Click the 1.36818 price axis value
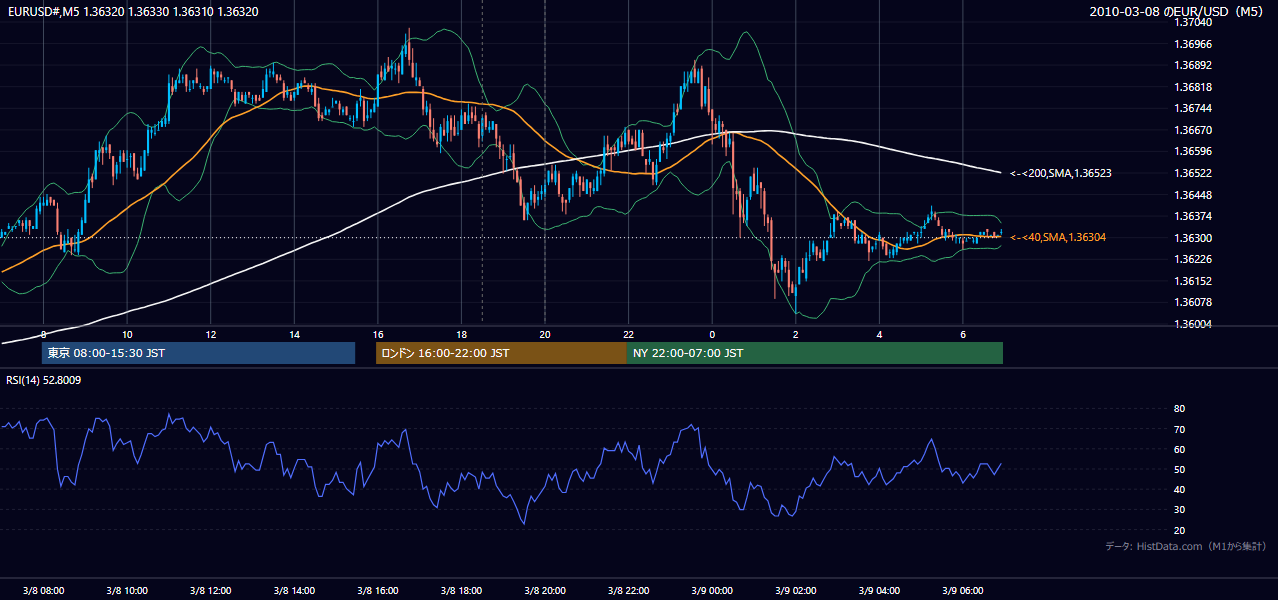Viewport: 1278px width, 600px height. (1192, 87)
